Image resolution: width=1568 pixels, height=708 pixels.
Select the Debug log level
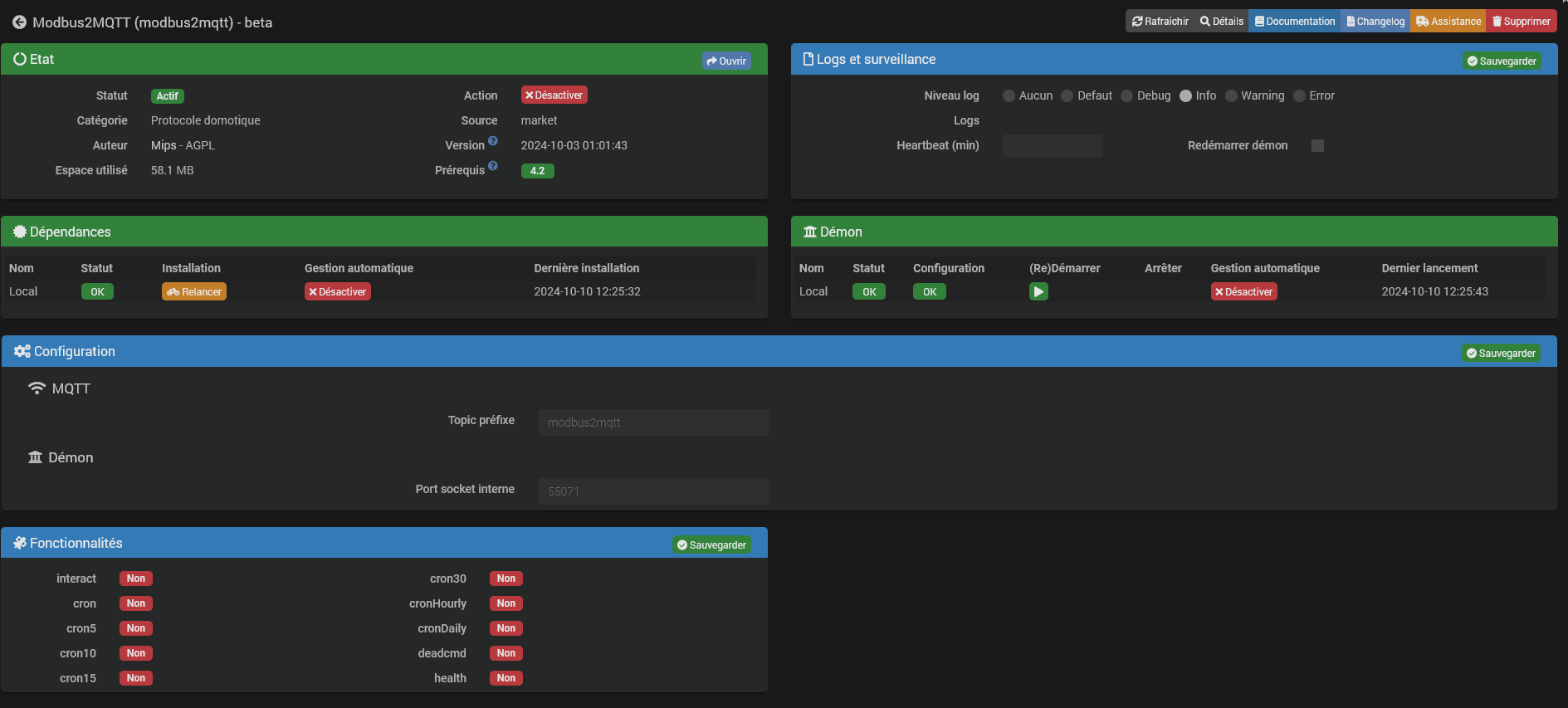pos(1126,96)
